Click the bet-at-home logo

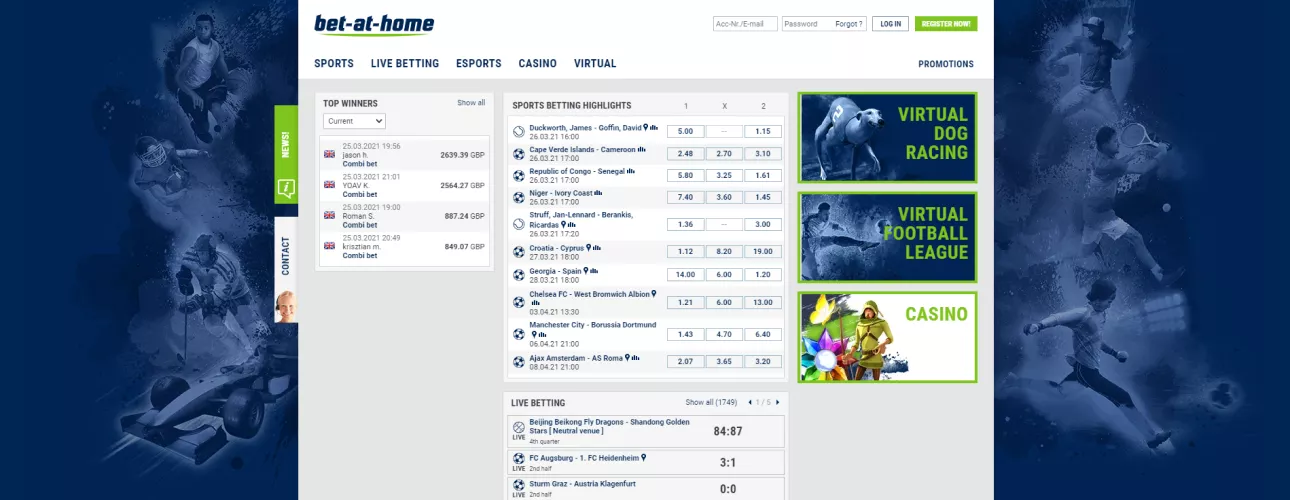click(374, 24)
